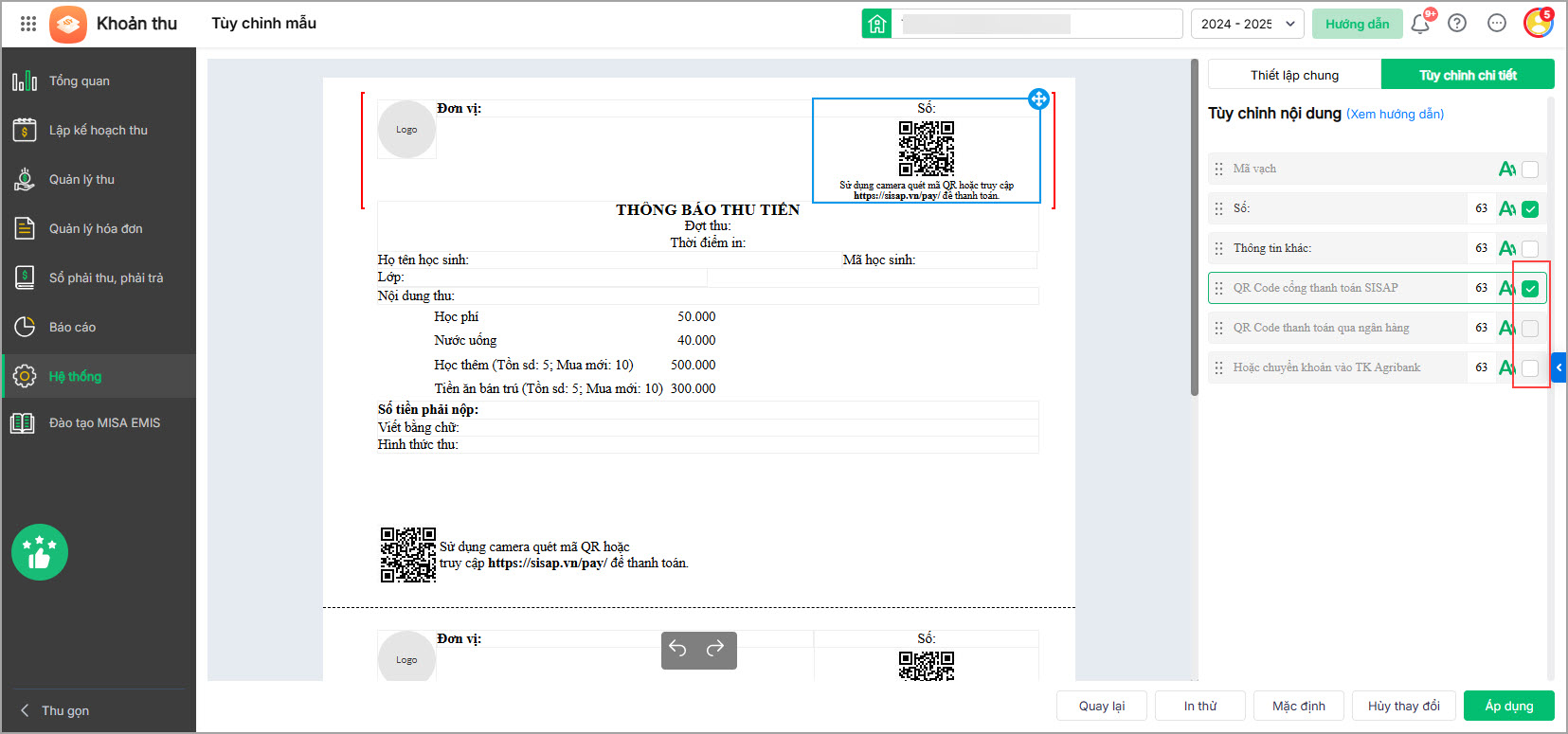Image resolution: width=1568 pixels, height=734 pixels.
Task: Collapse the right panel with the blue arrow
Action: click(x=1559, y=367)
